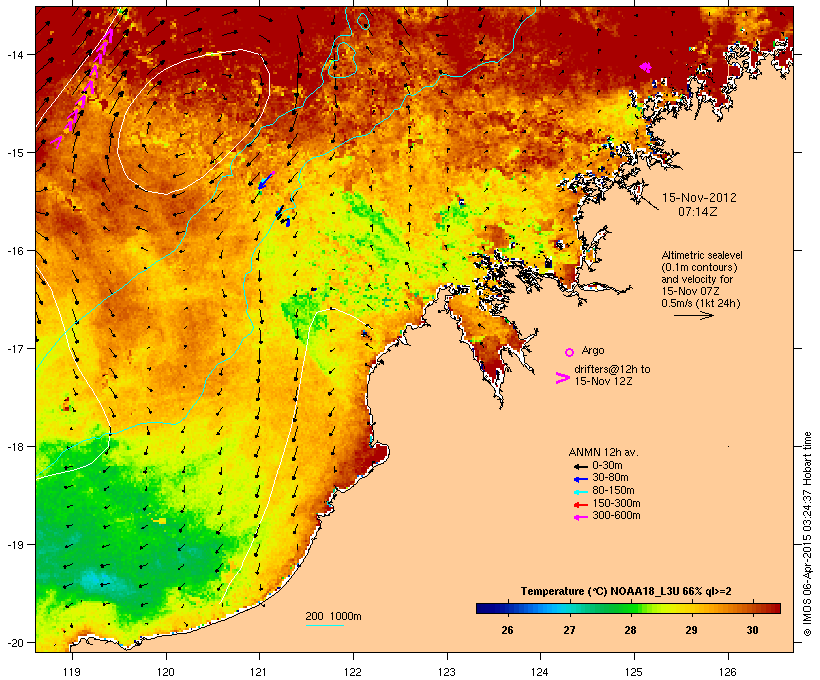This screenshot has height=680, width=820.
Task: Click the cyan 80-150m arrow legend symbol
Action: tap(580, 492)
